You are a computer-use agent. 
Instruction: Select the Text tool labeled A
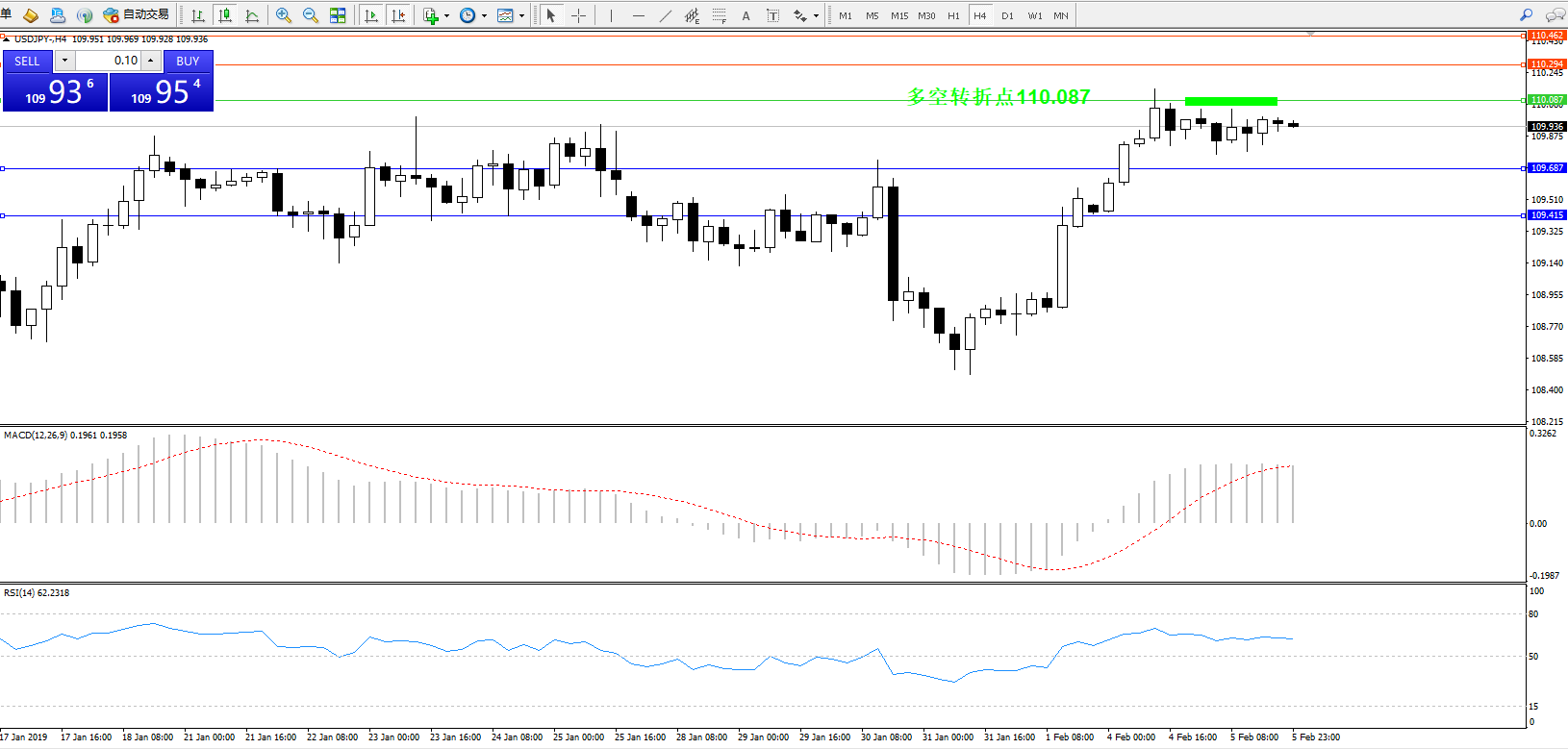point(746,15)
